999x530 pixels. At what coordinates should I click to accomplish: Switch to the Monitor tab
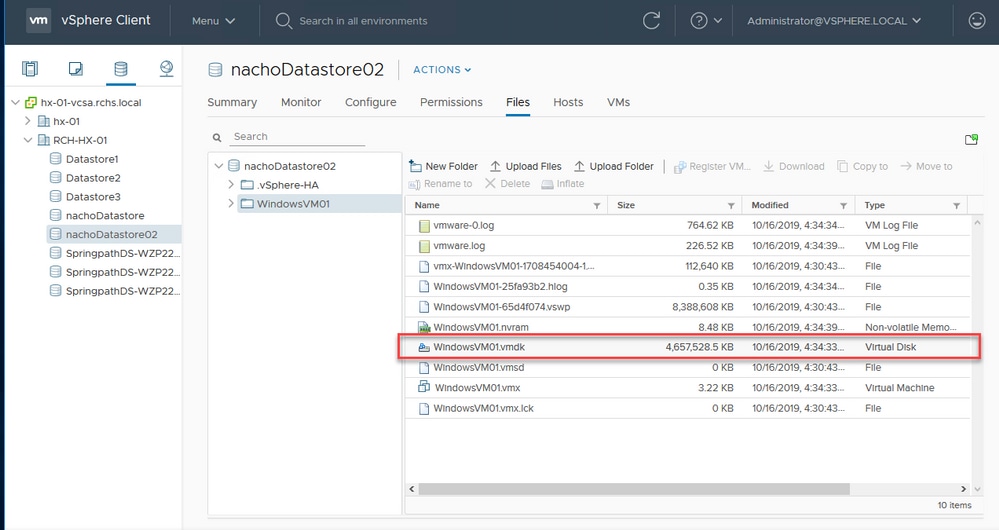tap(301, 102)
